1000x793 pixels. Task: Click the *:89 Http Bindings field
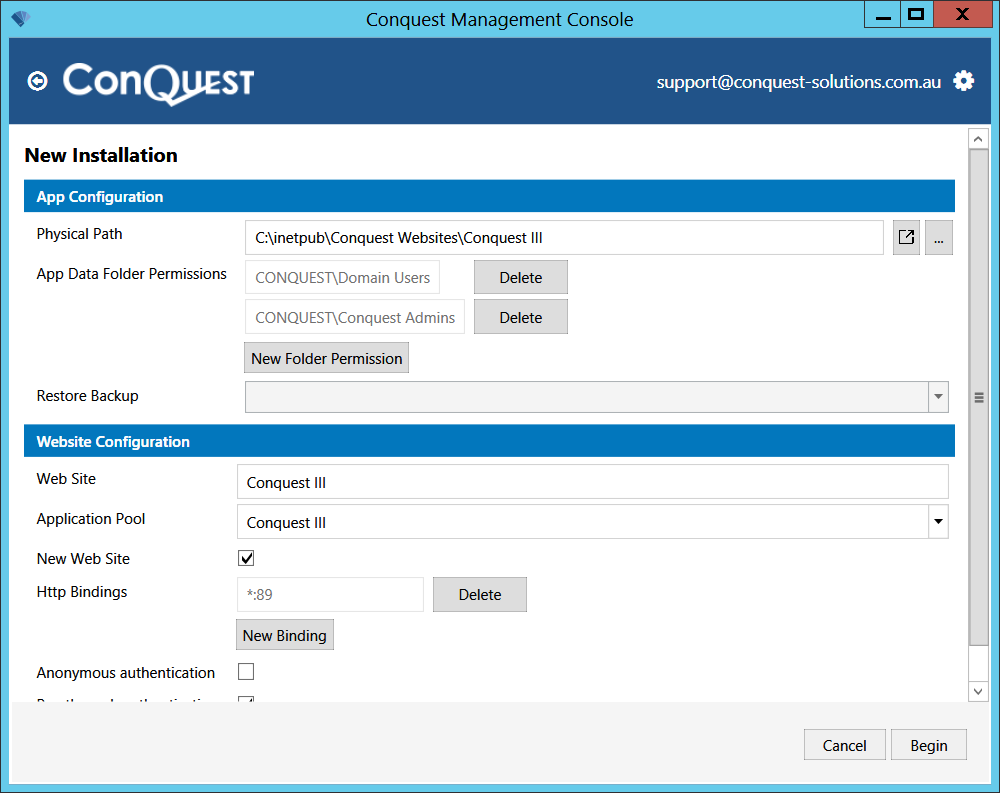pyautogui.click(x=330, y=595)
